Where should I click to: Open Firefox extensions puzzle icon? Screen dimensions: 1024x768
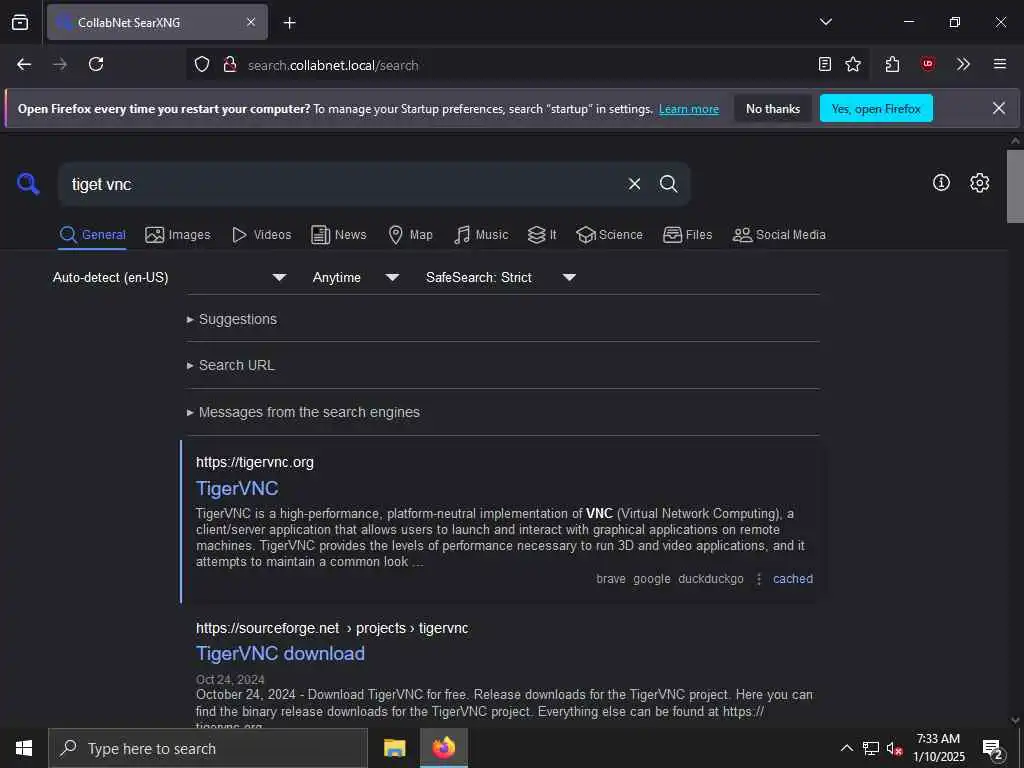tap(893, 64)
